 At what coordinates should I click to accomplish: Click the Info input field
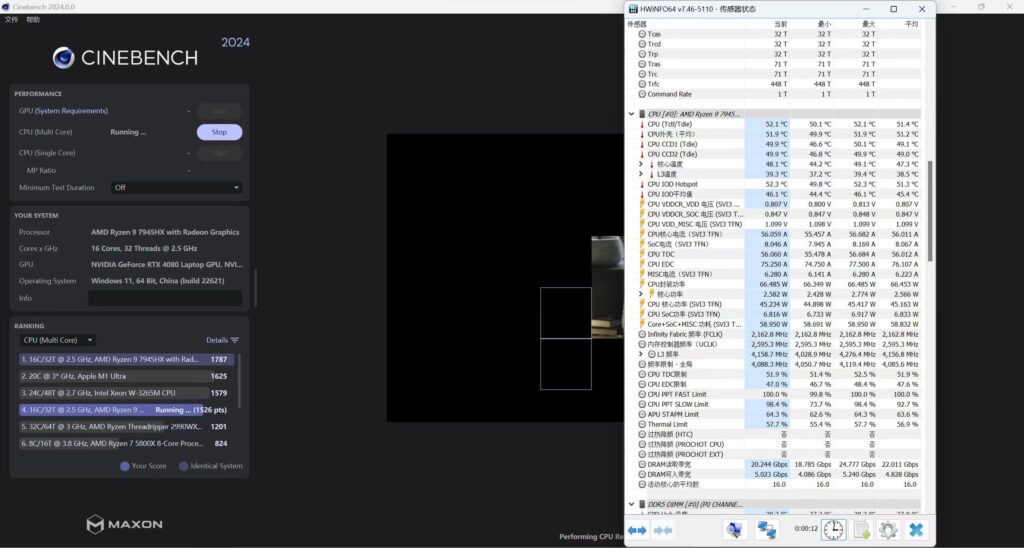(165, 298)
